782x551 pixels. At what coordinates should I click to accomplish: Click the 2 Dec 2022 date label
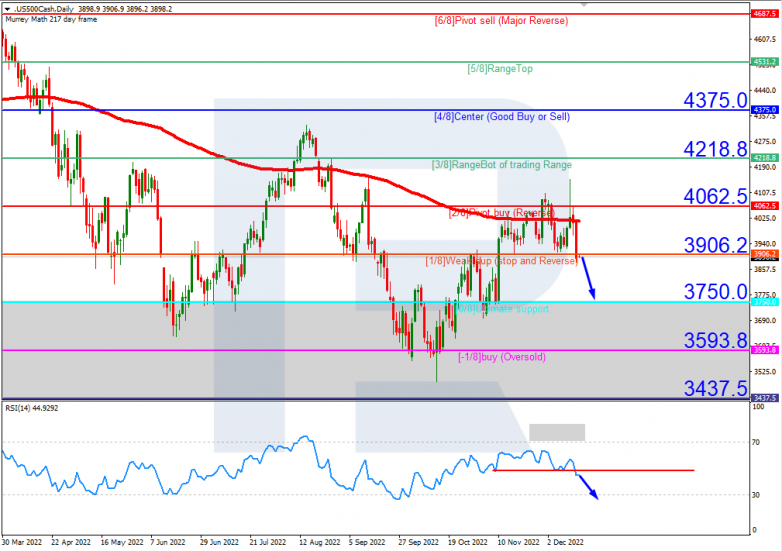565,542
